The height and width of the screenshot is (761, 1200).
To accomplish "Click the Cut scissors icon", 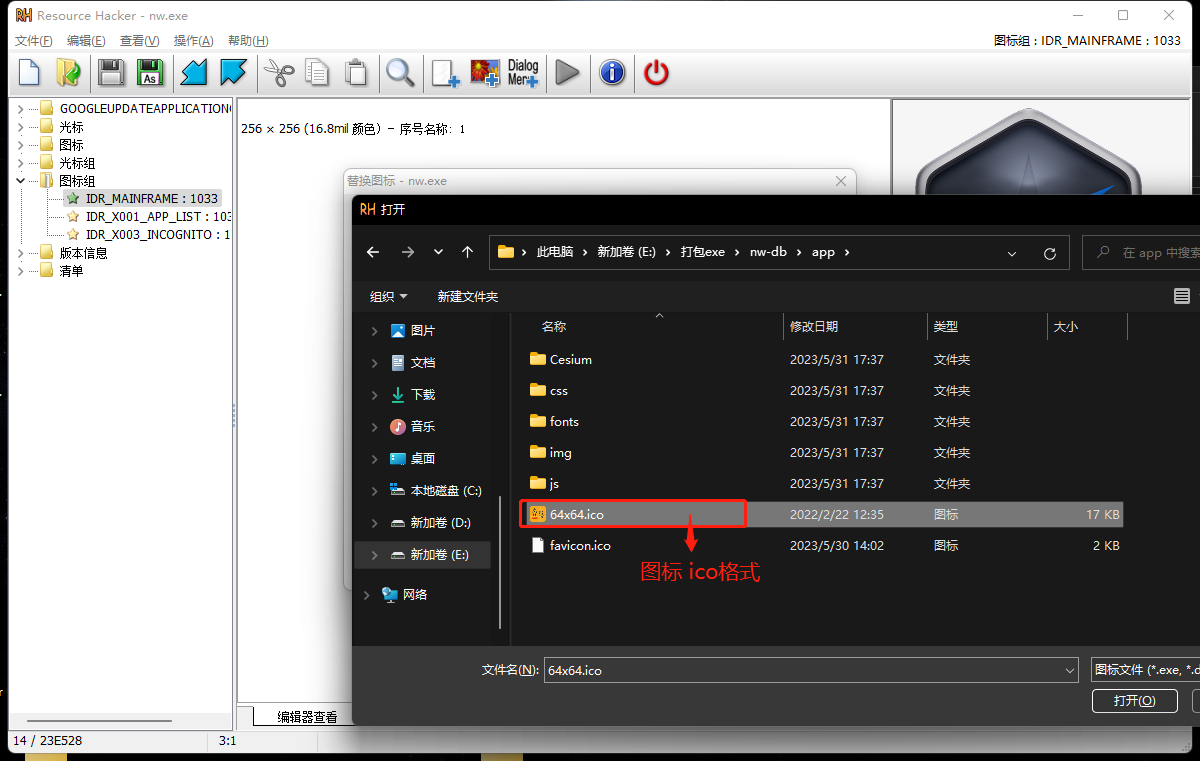I will [277, 72].
